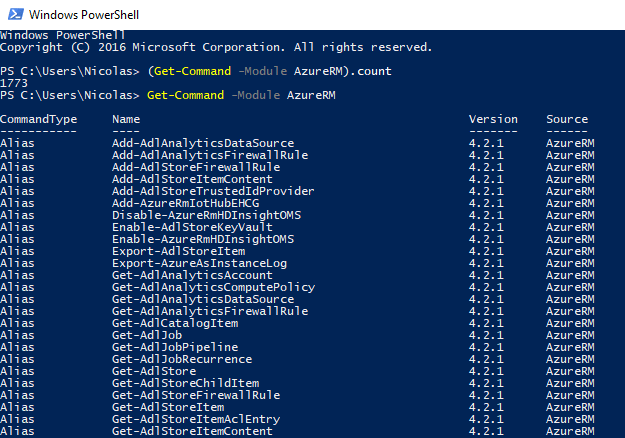This screenshot has width=625, height=438.
Task: Click Get-AdlAnalyticsDataSource entry
Action: coord(203,299)
